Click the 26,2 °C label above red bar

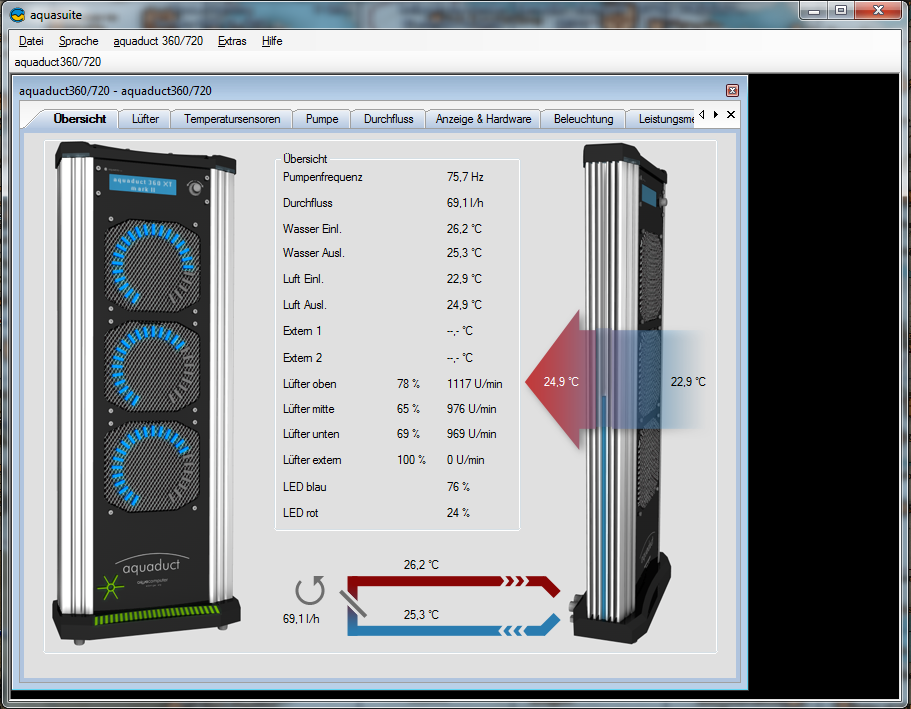pyautogui.click(x=421, y=565)
